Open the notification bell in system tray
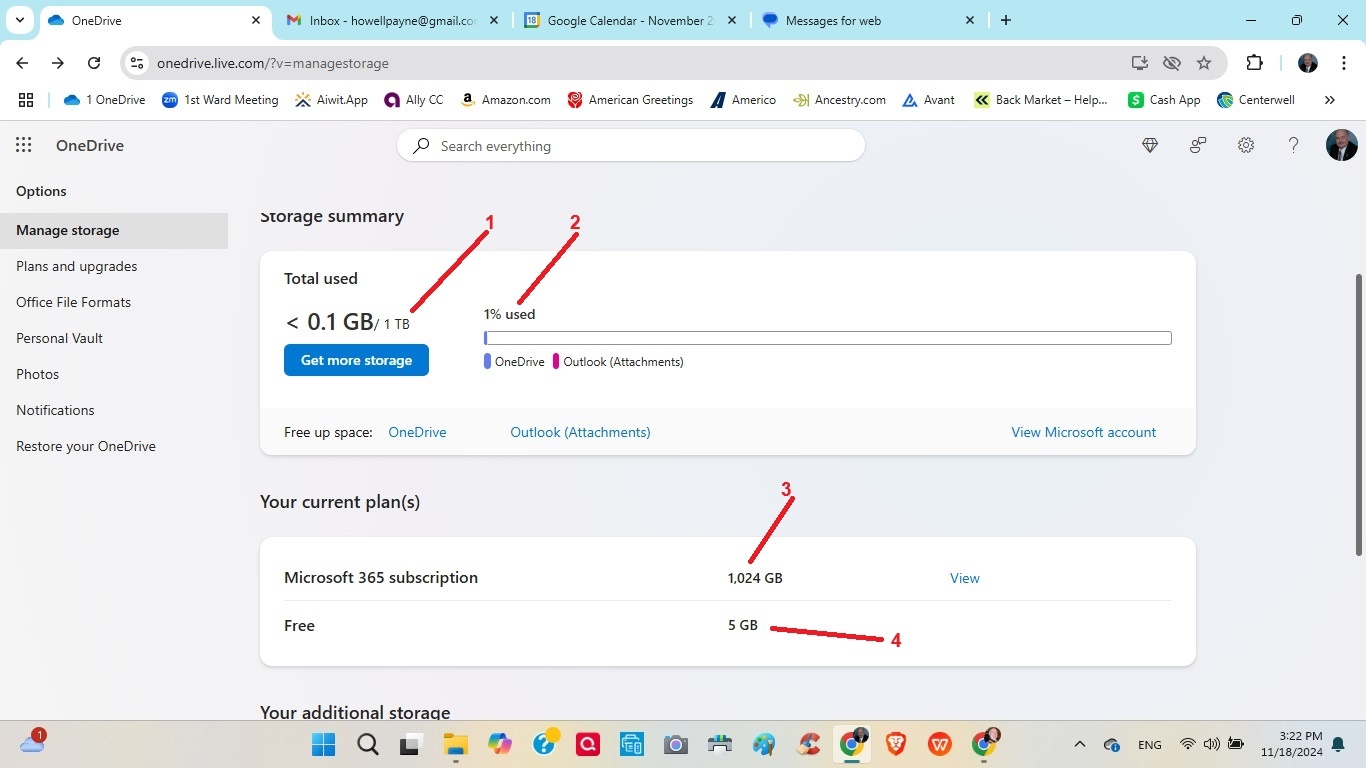 point(1338,744)
